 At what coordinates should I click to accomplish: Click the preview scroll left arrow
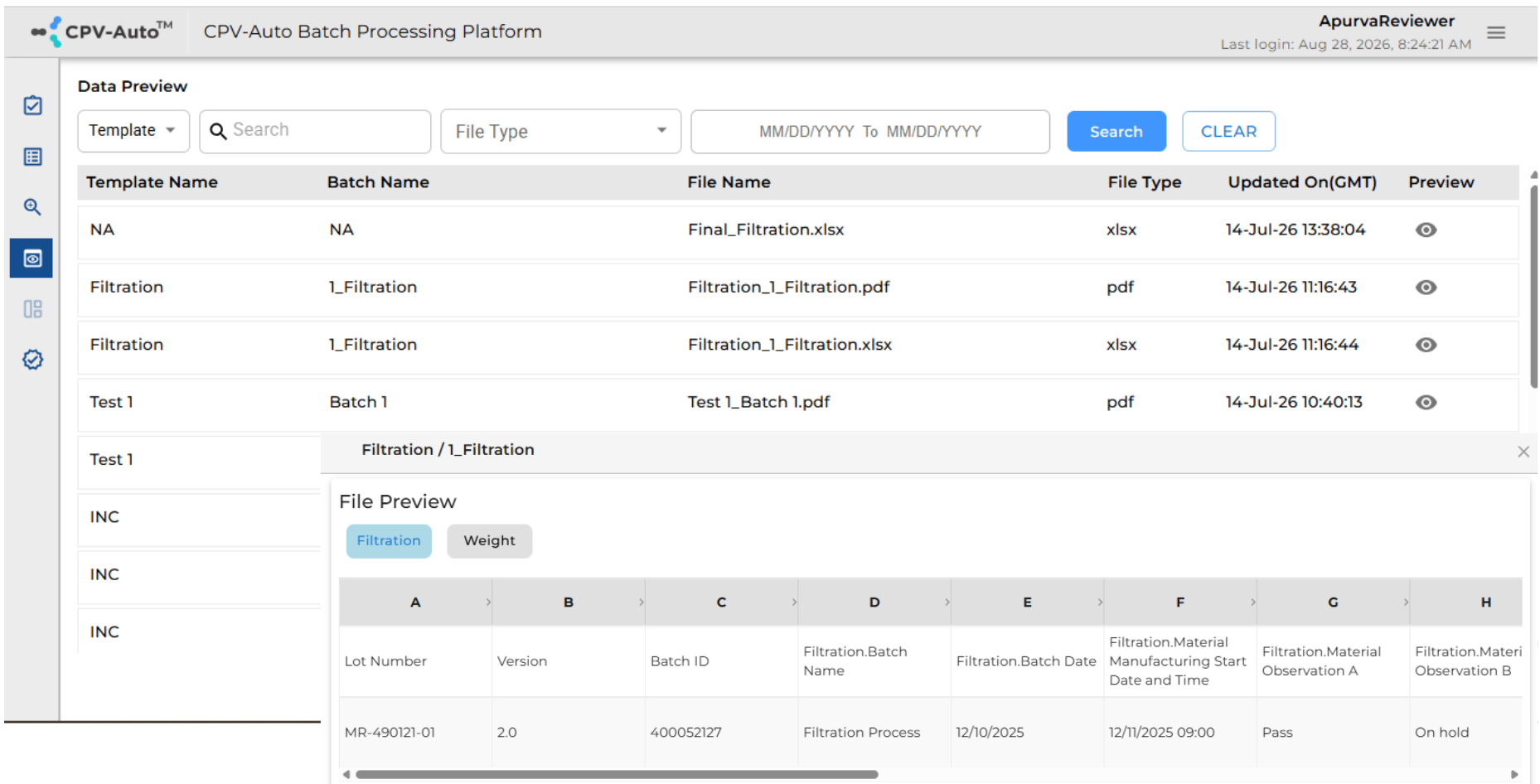coord(346,775)
